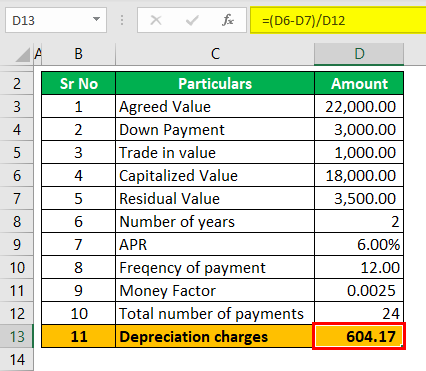426x371 pixels.
Task: Select the 'Agreed Value' cell
Action: click(x=215, y=107)
